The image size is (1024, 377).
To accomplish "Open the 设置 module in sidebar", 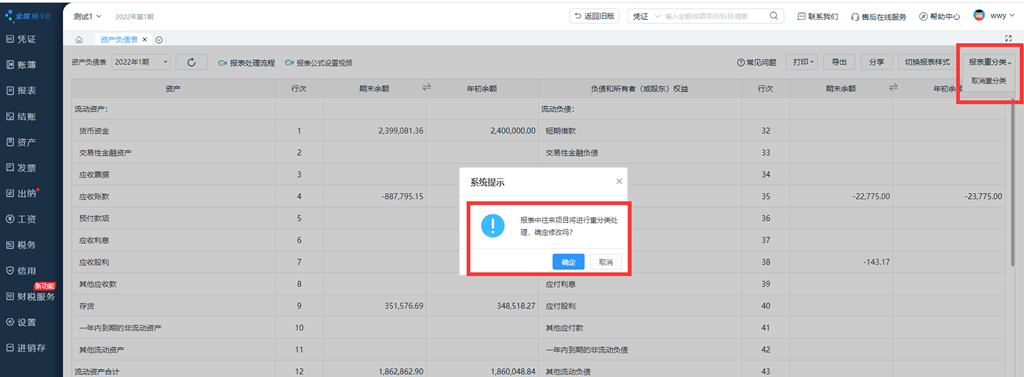I will coord(21,322).
